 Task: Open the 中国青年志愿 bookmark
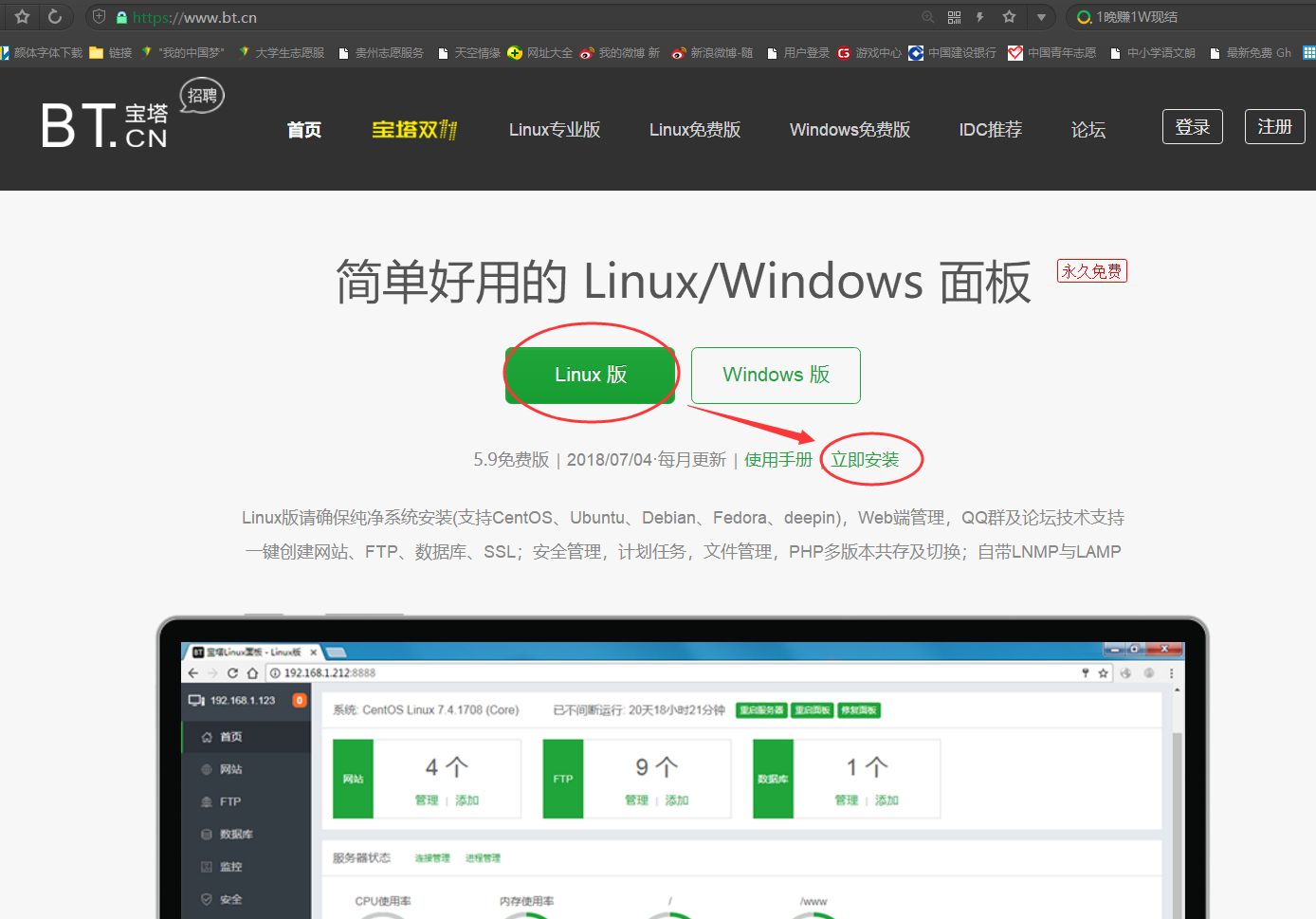(x=1052, y=53)
